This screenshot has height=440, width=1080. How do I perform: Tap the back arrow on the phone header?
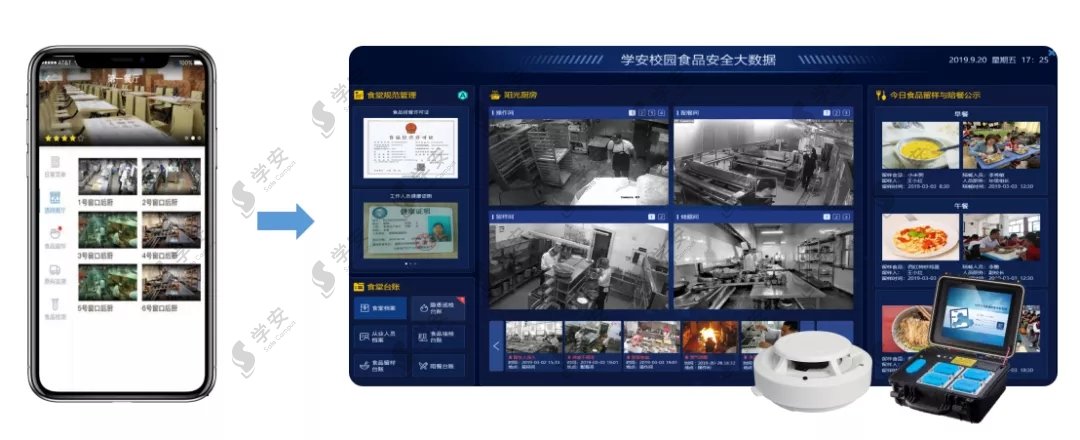[48, 78]
